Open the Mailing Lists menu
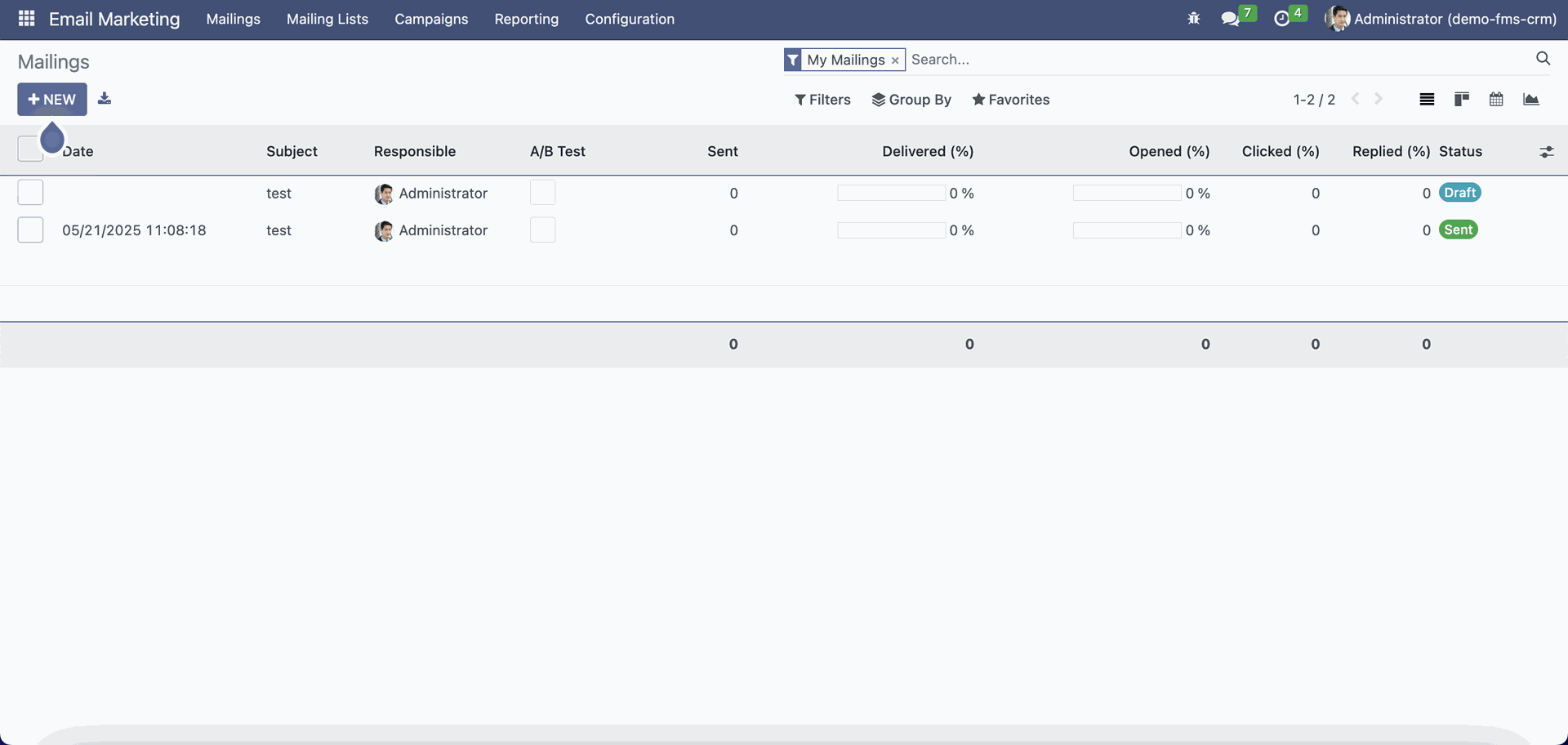 click(x=327, y=19)
